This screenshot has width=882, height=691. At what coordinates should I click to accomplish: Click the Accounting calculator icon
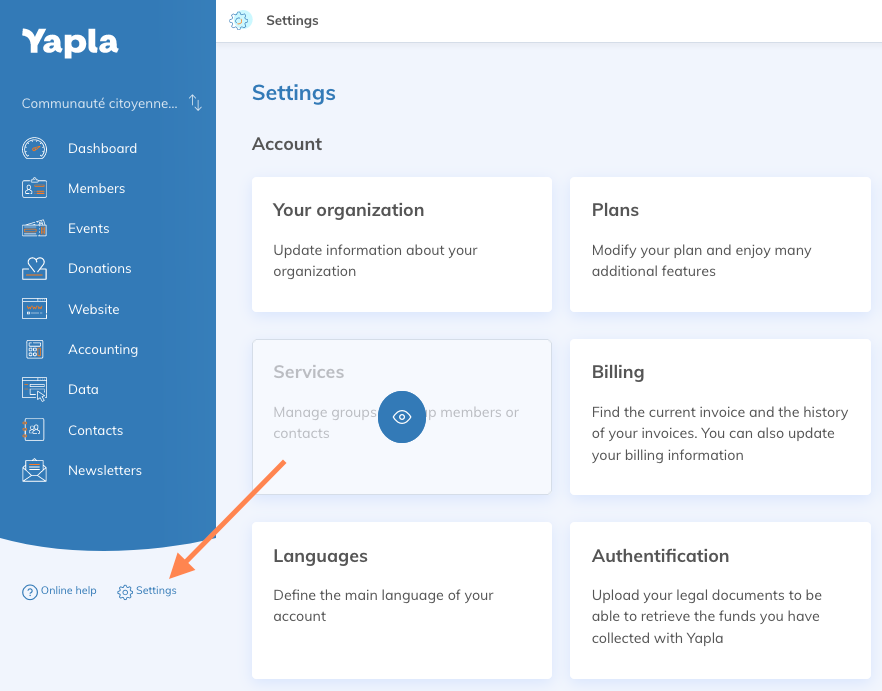click(x=34, y=349)
